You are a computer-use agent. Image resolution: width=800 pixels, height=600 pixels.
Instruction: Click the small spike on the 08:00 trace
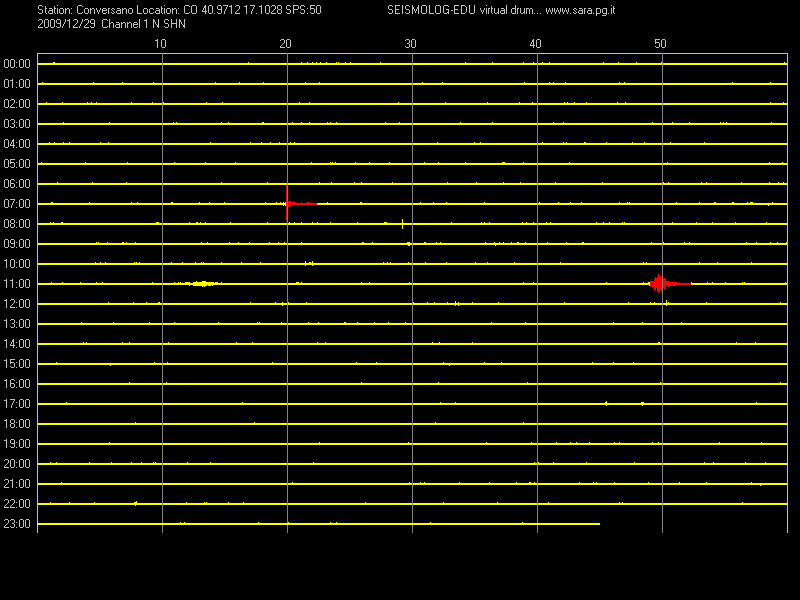pyautogui.click(x=403, y=223)
